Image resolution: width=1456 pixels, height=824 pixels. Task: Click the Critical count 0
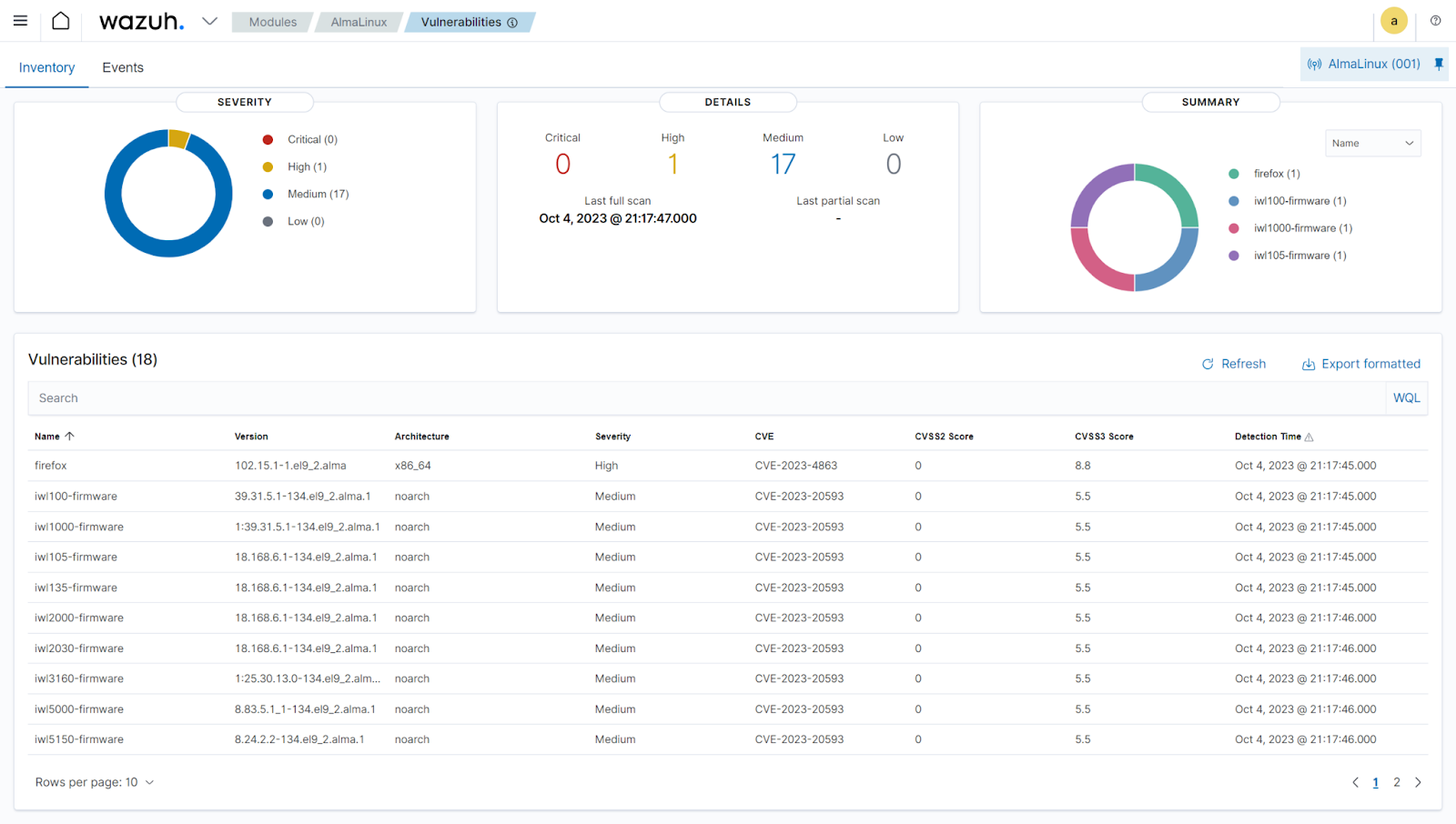tap(562, 165)
